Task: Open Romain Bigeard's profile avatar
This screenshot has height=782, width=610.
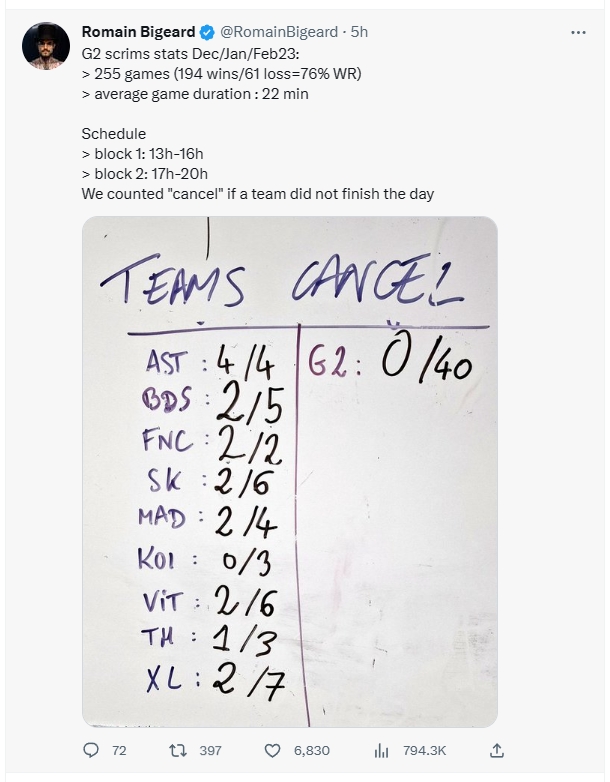Action: click(46, 46)
